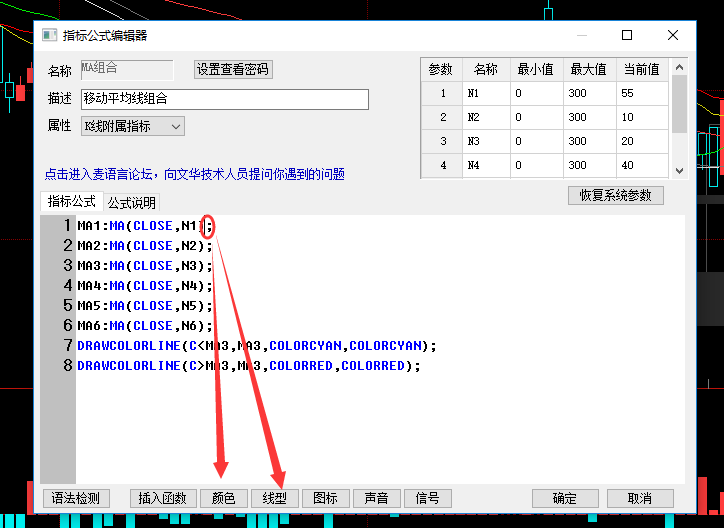This screenshot has width=724, height=528.
Task: Switch to the 公式说明 tab
Action: pyautogui.click(x=132, y=203)
